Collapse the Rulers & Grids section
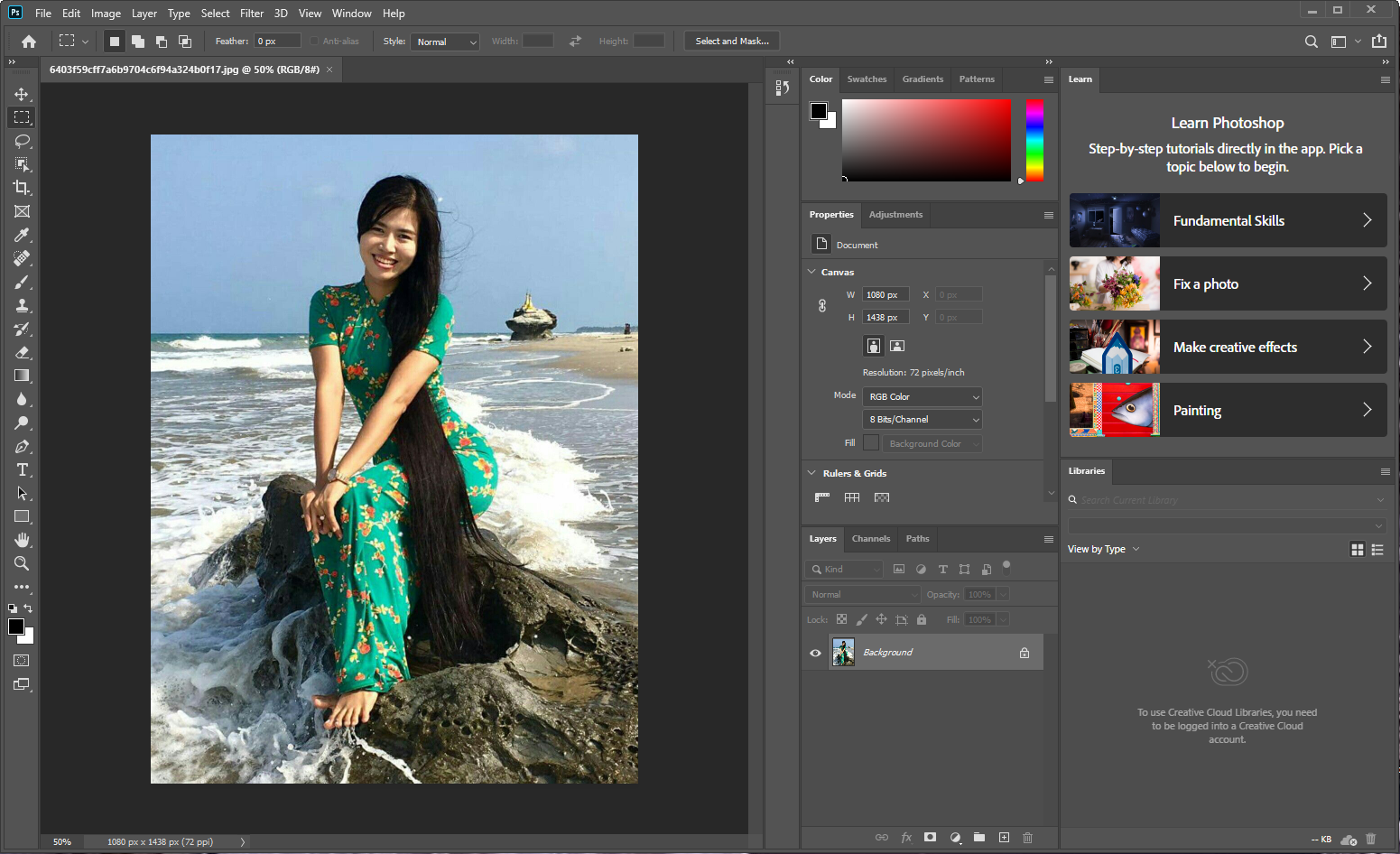Viewport: 1400px width, 854px height. tap(811, 472)
